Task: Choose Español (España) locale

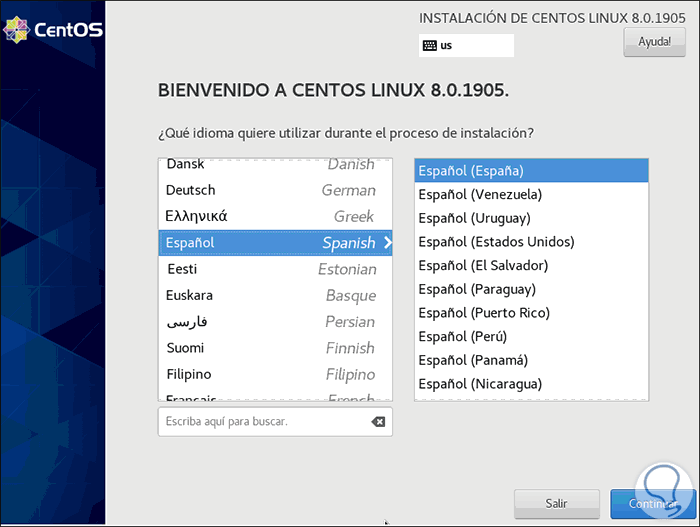Action: pos(531,171)
